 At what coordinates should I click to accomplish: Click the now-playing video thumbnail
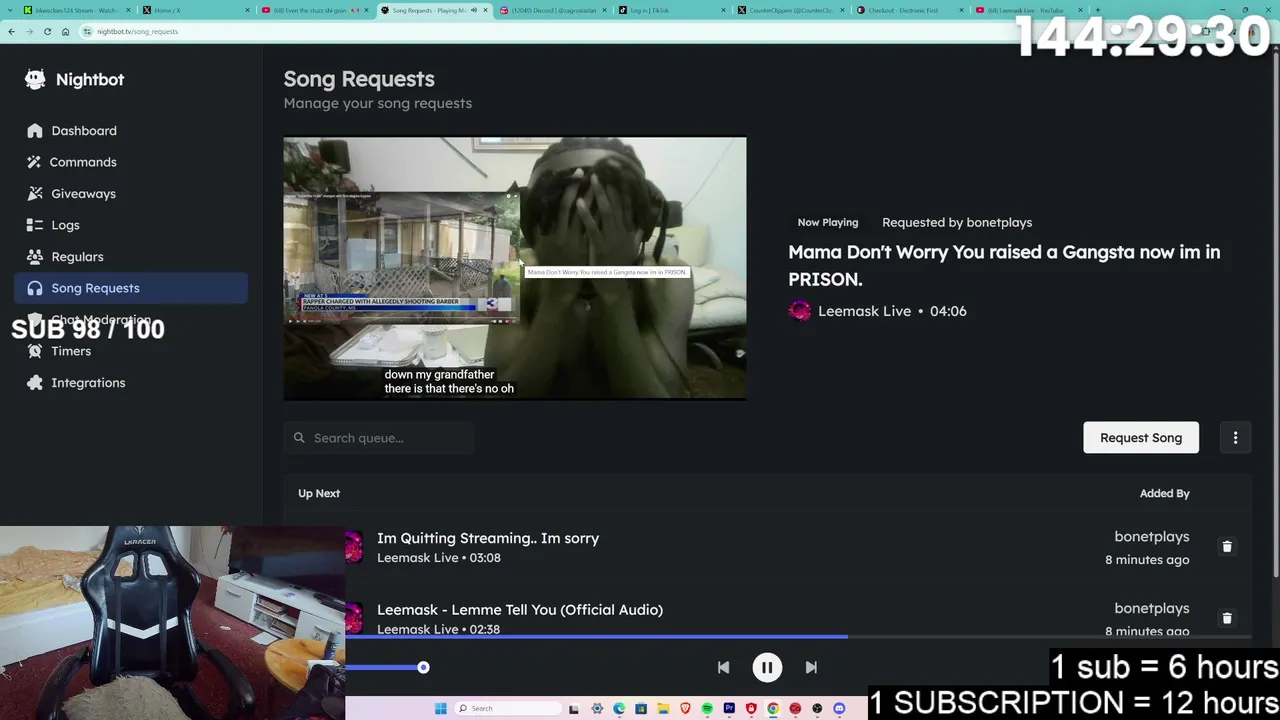515,268
